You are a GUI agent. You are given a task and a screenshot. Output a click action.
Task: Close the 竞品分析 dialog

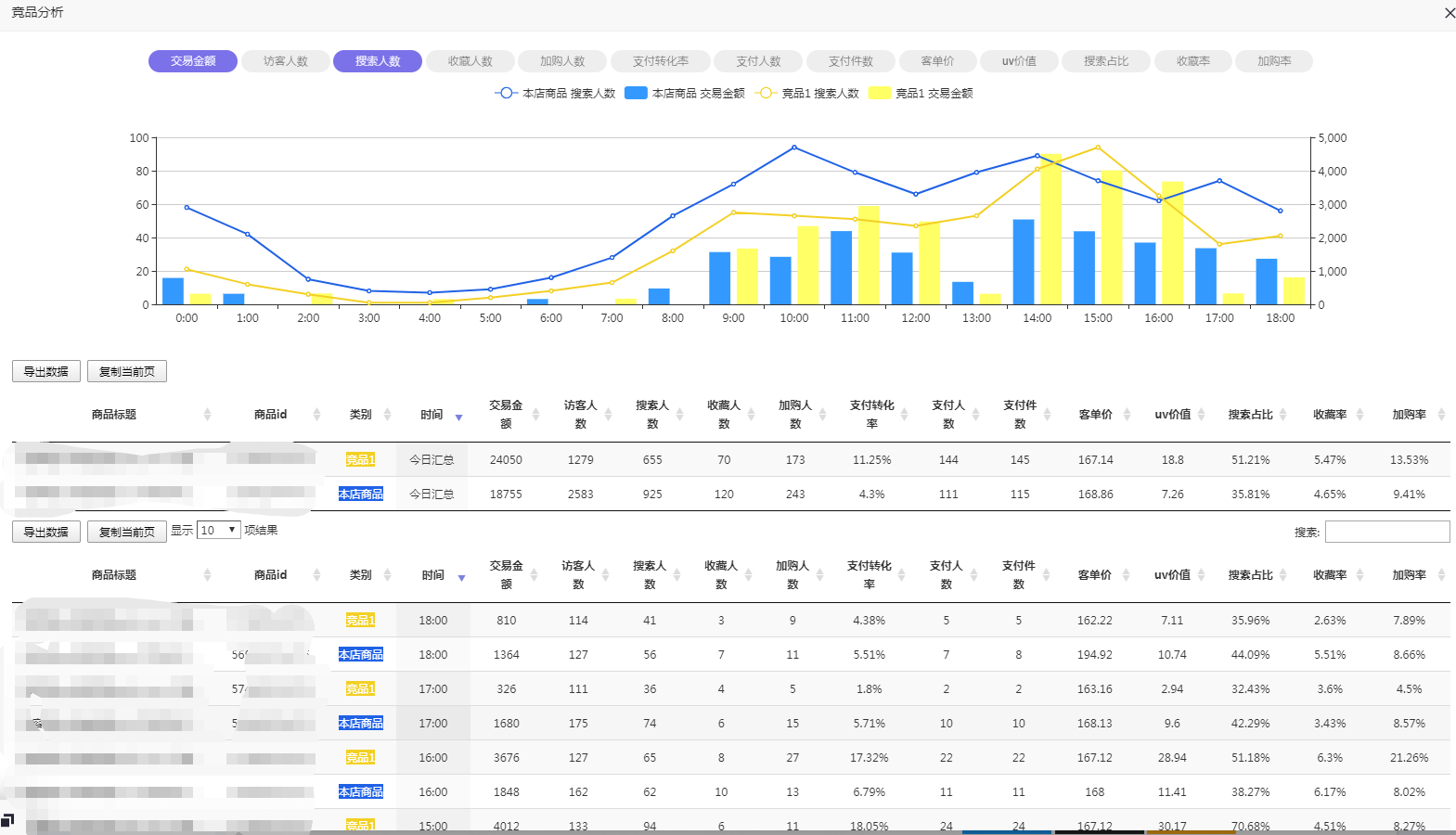point(1449,13)
